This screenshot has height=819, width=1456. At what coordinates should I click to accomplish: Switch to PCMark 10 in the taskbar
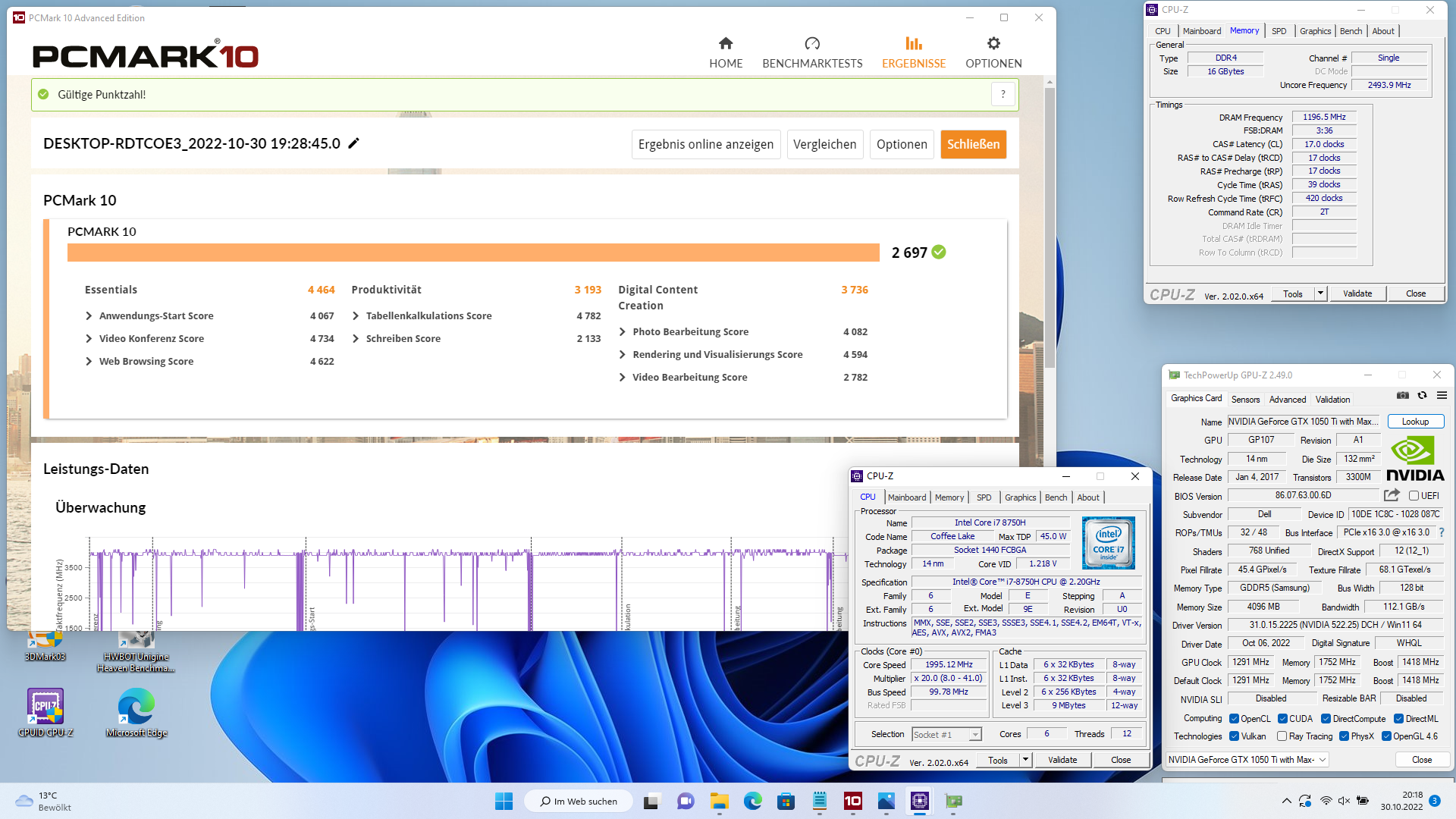852,801
